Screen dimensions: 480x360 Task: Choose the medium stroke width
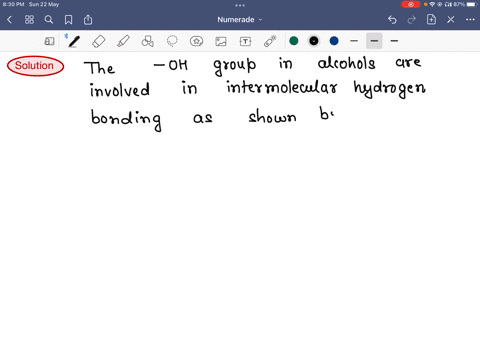click(374, 41)
